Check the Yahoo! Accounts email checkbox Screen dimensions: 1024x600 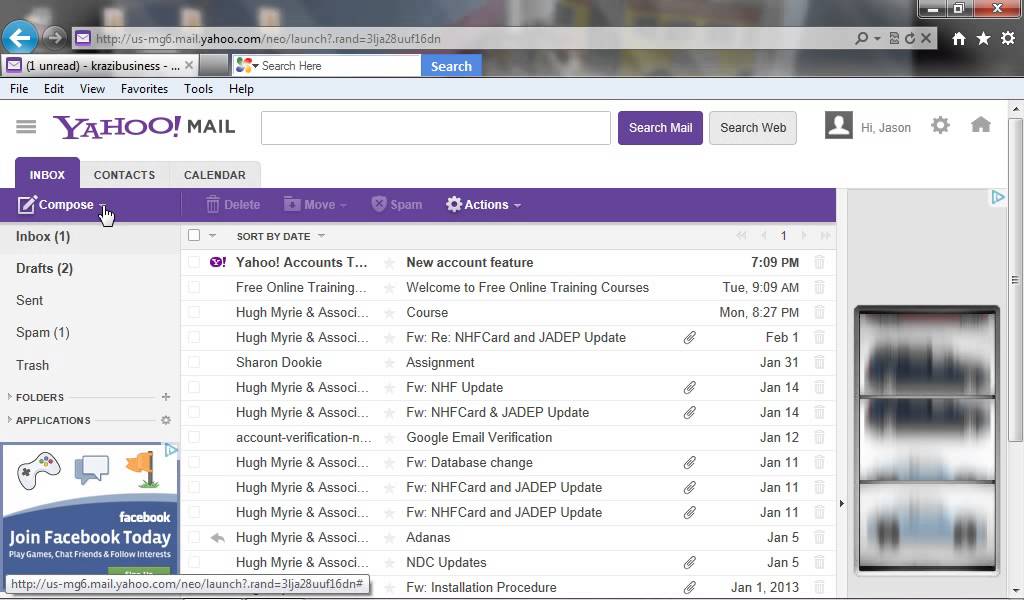pyautogui.click(x=194, y=262)
